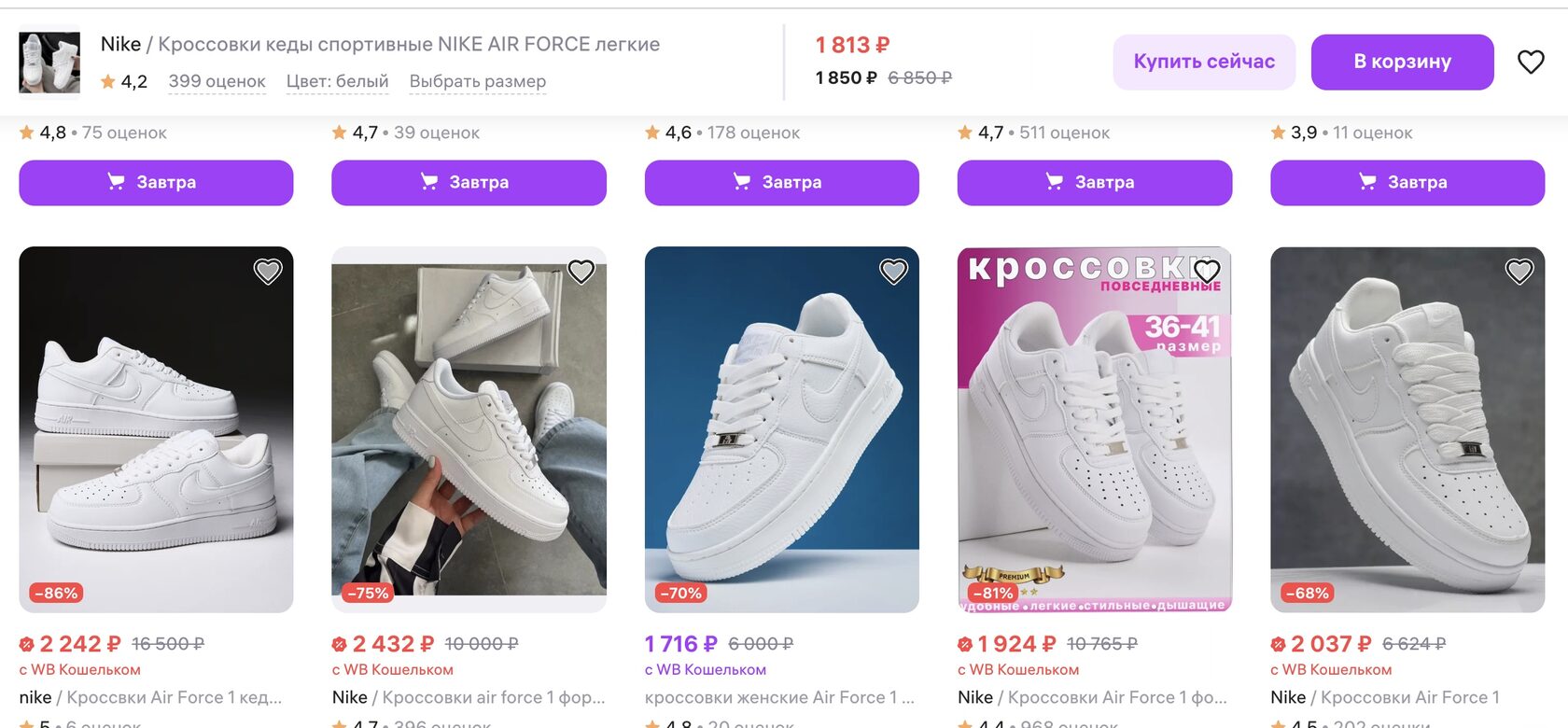The image size is (1568, 728).
Task: Click the В корзину button
Action: pos(1402,63)
